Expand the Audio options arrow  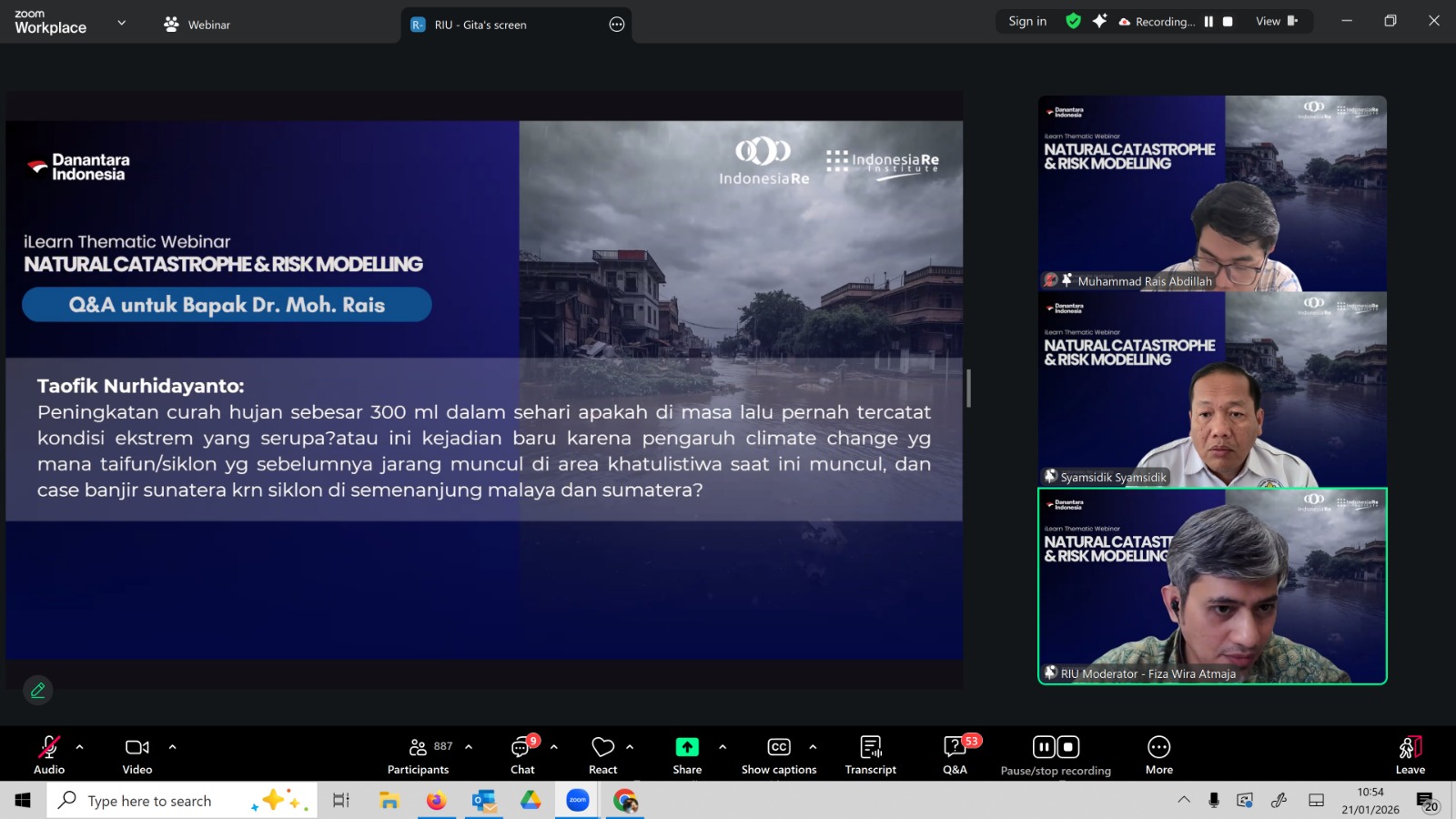tap(80, 747)
